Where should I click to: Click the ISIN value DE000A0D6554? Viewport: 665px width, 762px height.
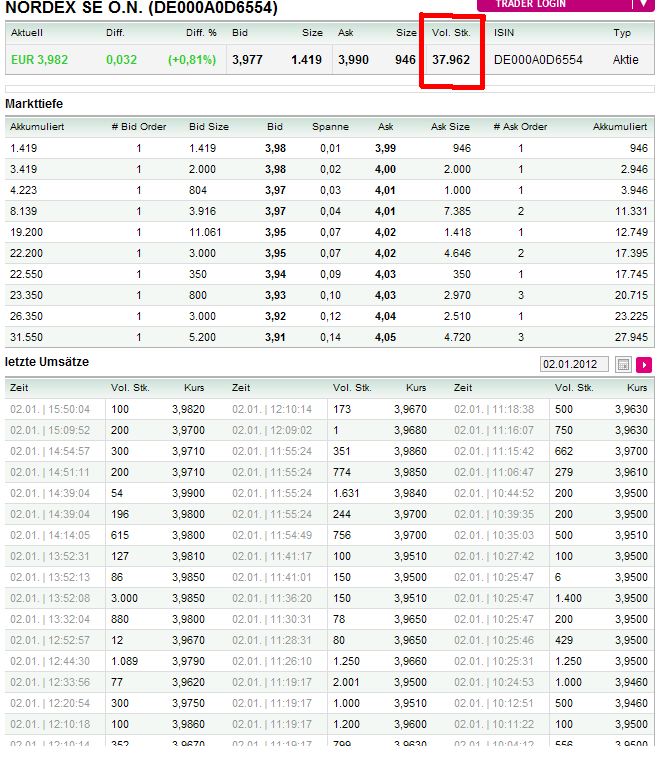click(538, 60)
